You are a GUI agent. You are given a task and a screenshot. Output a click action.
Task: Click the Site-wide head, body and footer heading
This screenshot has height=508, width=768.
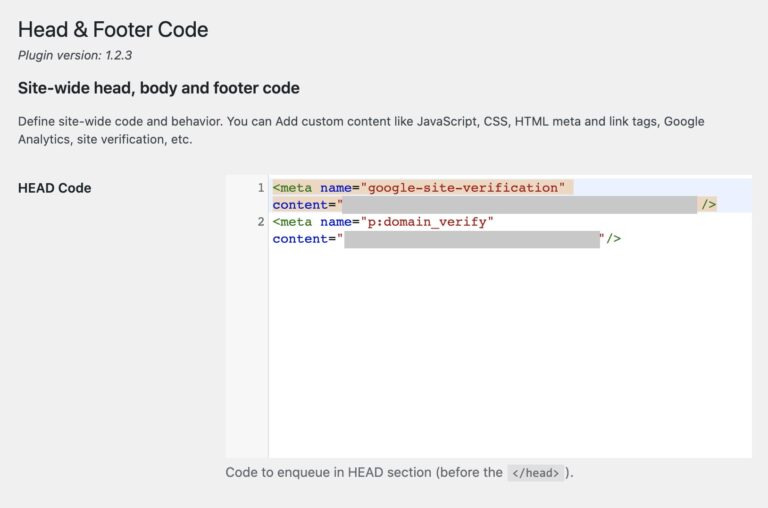coord(158,88)
